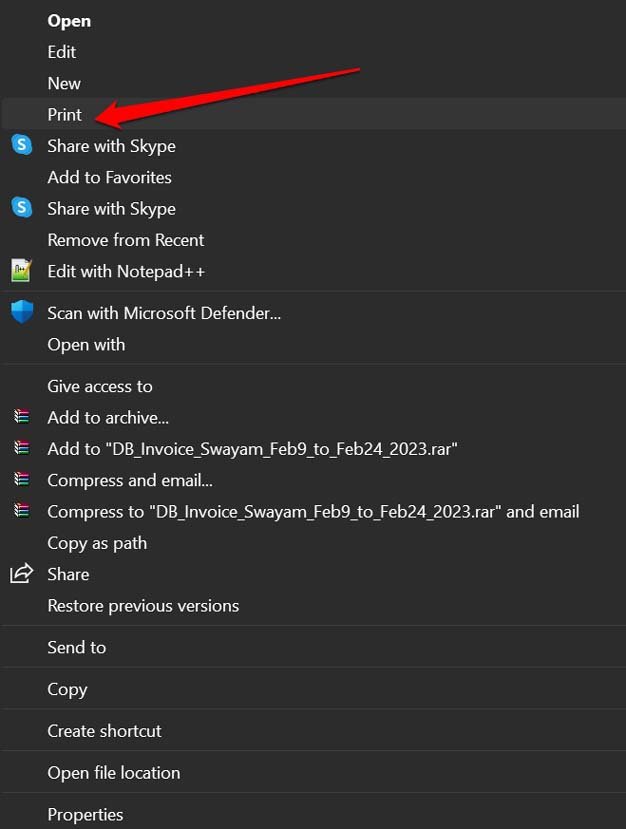Remove the file from Recent
This screenshot has height=829, width=626.
[x=125, y=240]
